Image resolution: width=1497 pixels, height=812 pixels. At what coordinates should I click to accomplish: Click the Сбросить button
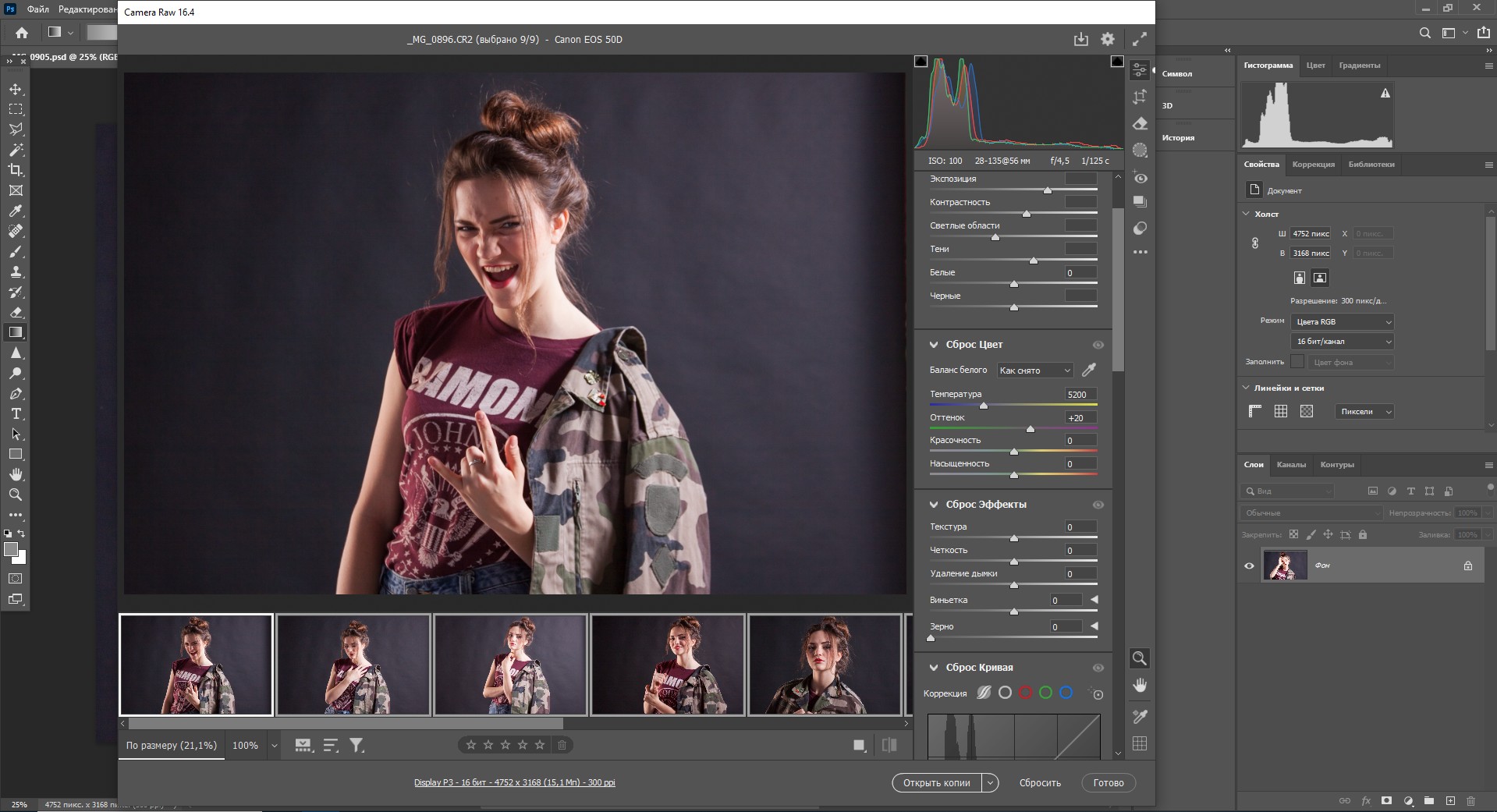(1039, 782)
